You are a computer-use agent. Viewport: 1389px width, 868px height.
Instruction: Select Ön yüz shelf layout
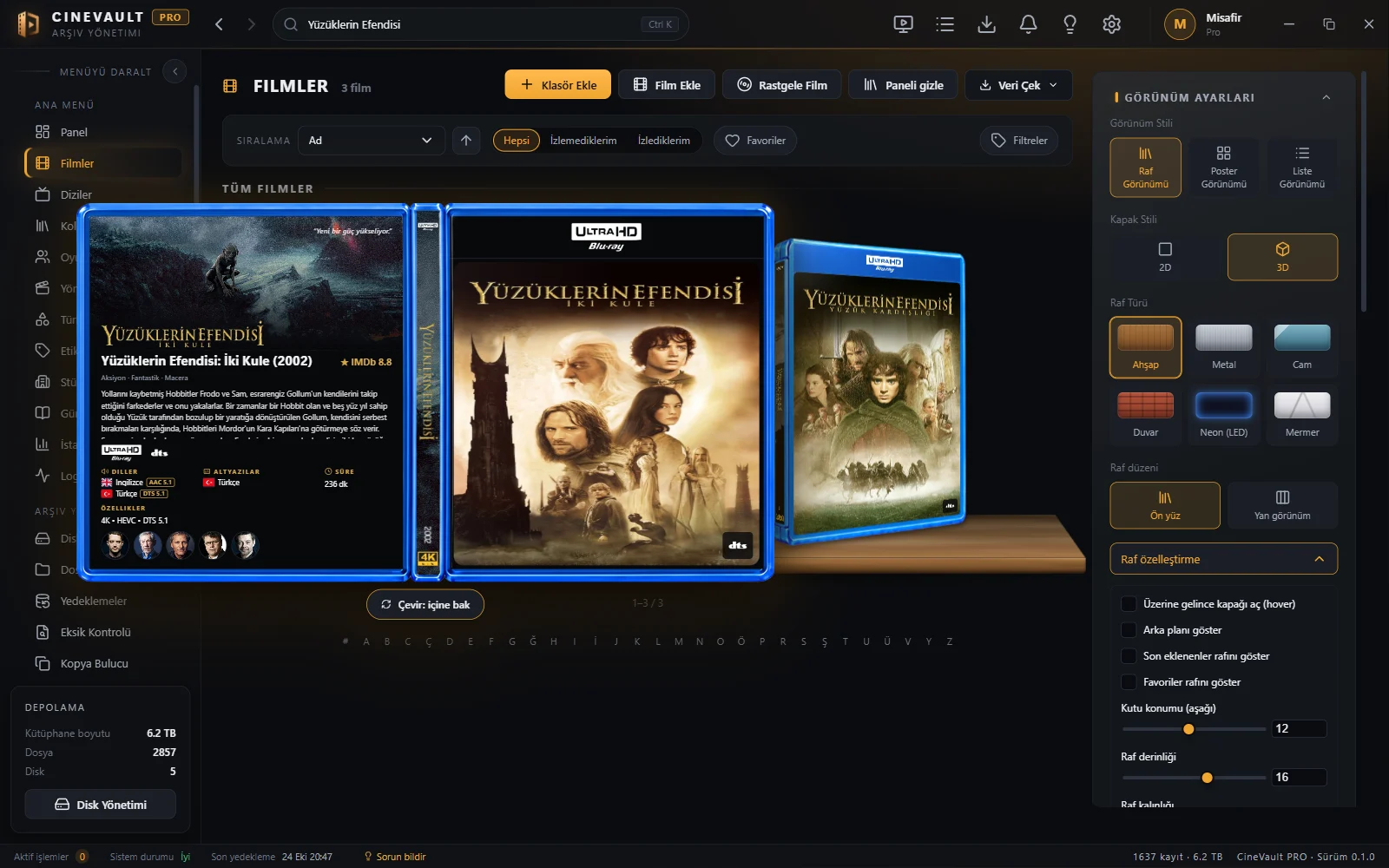(1165, 505)
